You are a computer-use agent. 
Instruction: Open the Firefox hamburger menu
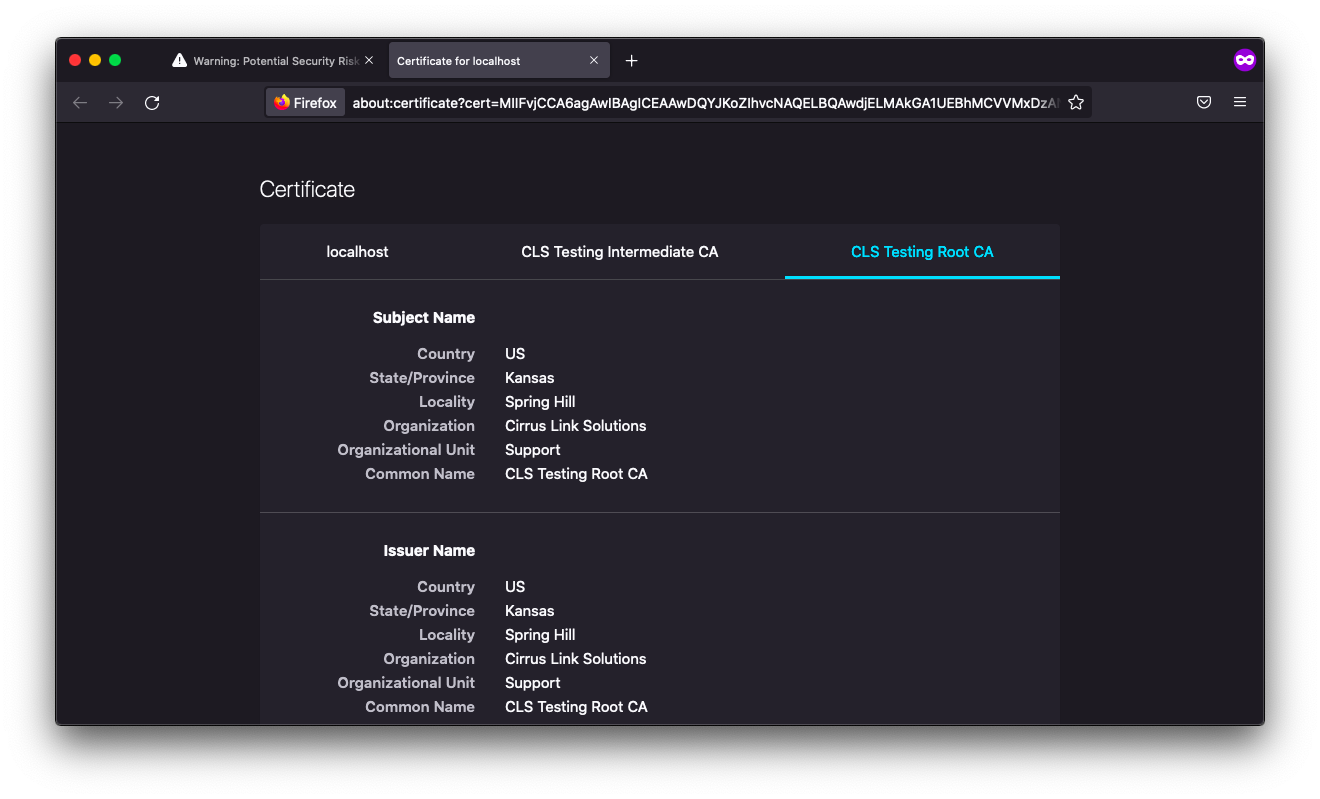1240,102
